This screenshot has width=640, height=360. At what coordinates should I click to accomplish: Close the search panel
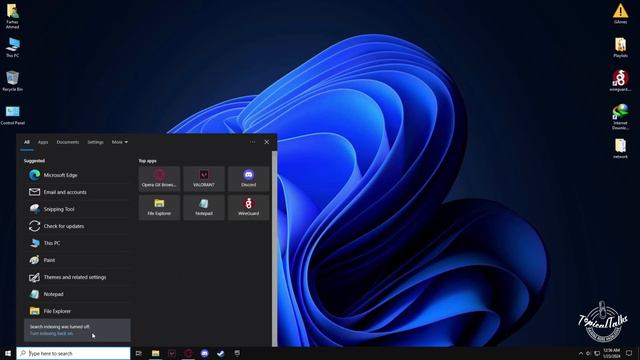267,142
